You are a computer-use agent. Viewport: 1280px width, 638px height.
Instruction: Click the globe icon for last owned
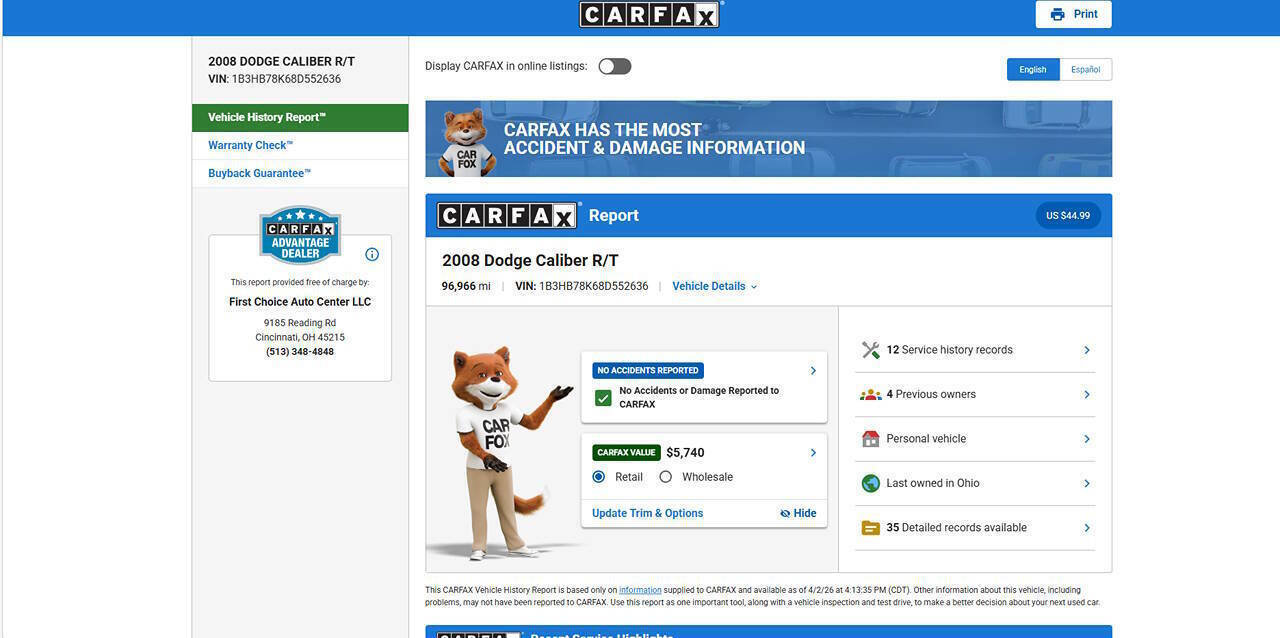point(870,483)
